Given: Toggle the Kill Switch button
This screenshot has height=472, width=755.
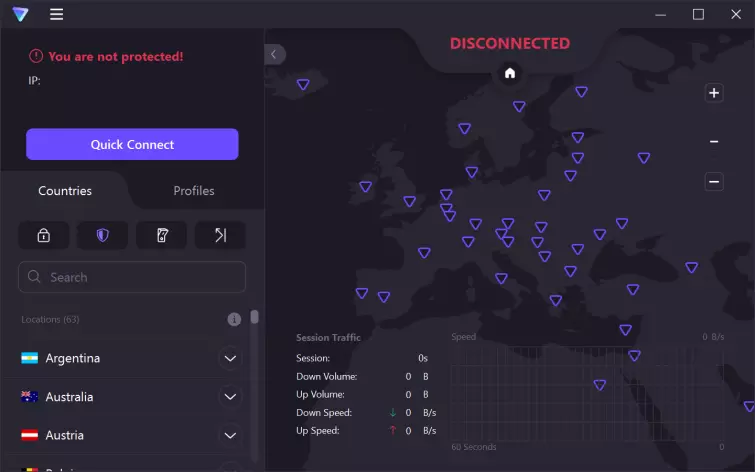Looking at the screenshot, I should click(x=161, y=235).
